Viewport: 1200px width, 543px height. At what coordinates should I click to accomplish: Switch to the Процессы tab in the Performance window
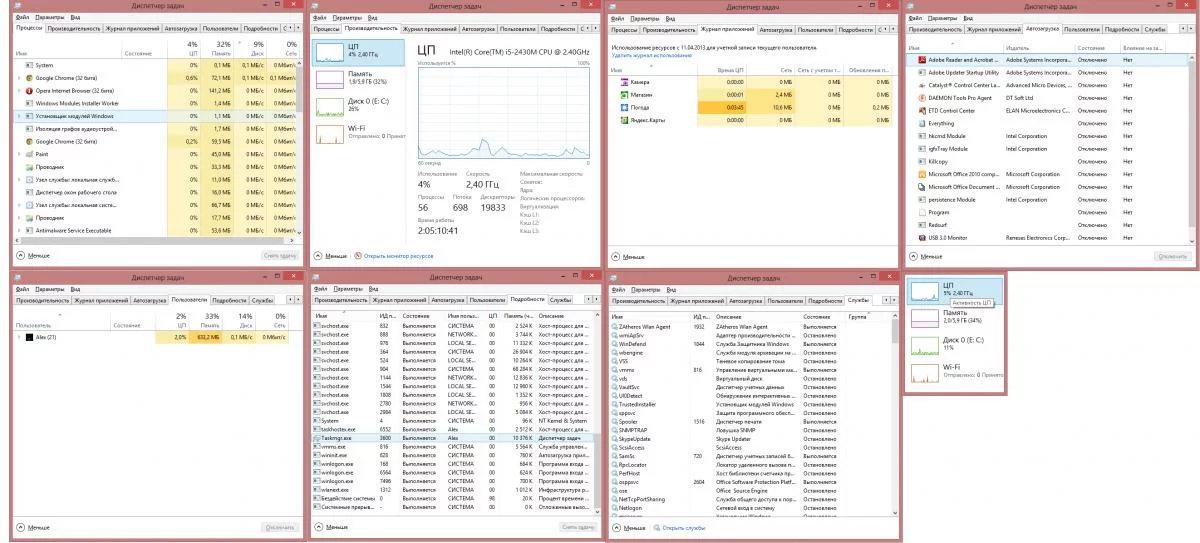point(327,29)
